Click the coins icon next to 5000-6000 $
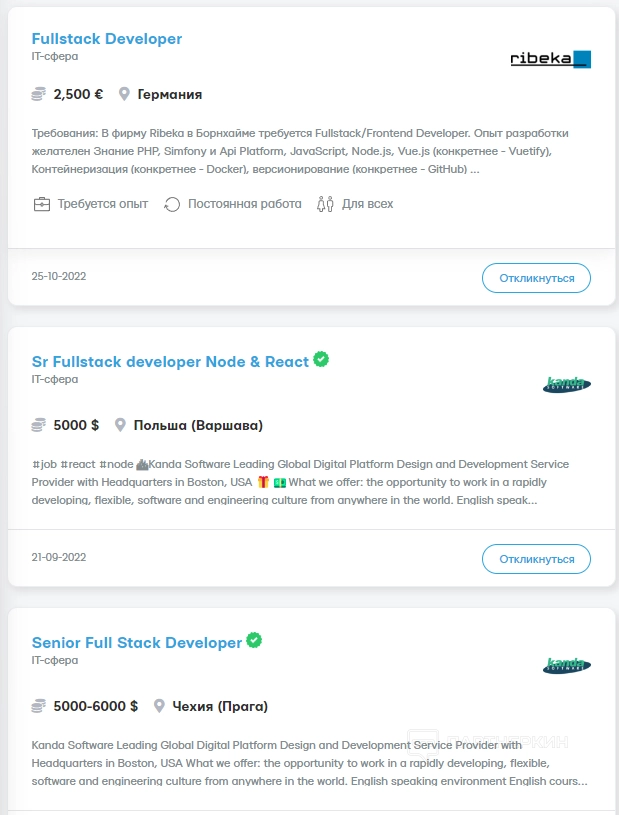 point(39,706)
